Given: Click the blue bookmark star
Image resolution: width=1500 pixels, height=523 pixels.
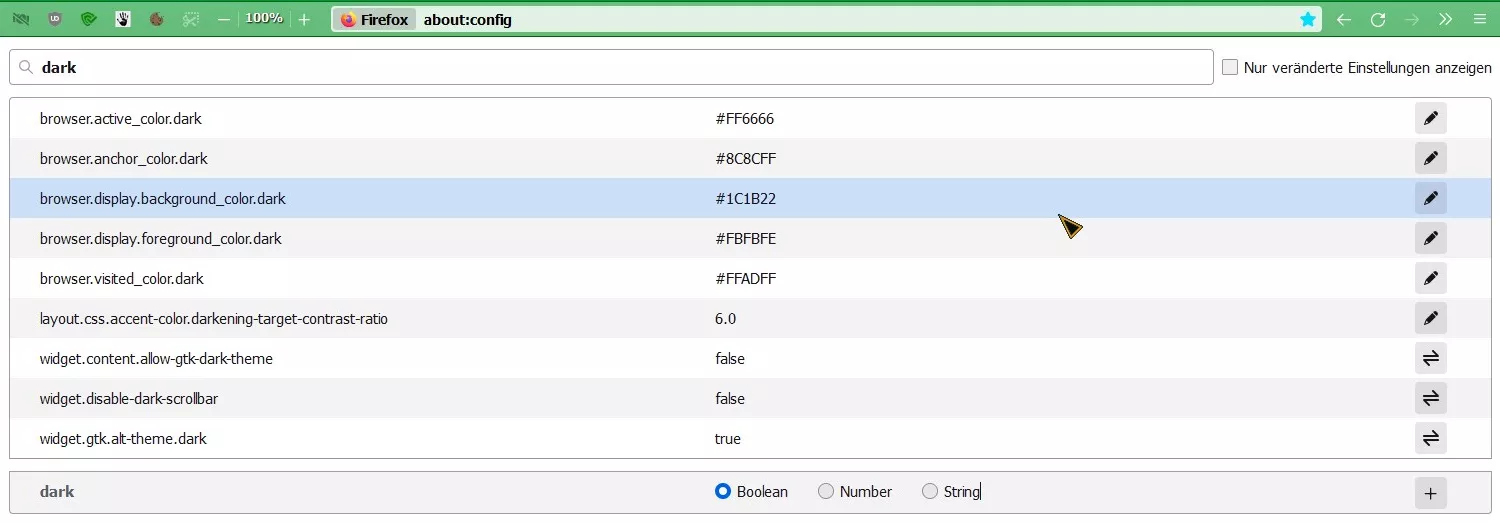Looking at the screenshot, I should [x=1308, y=19].
